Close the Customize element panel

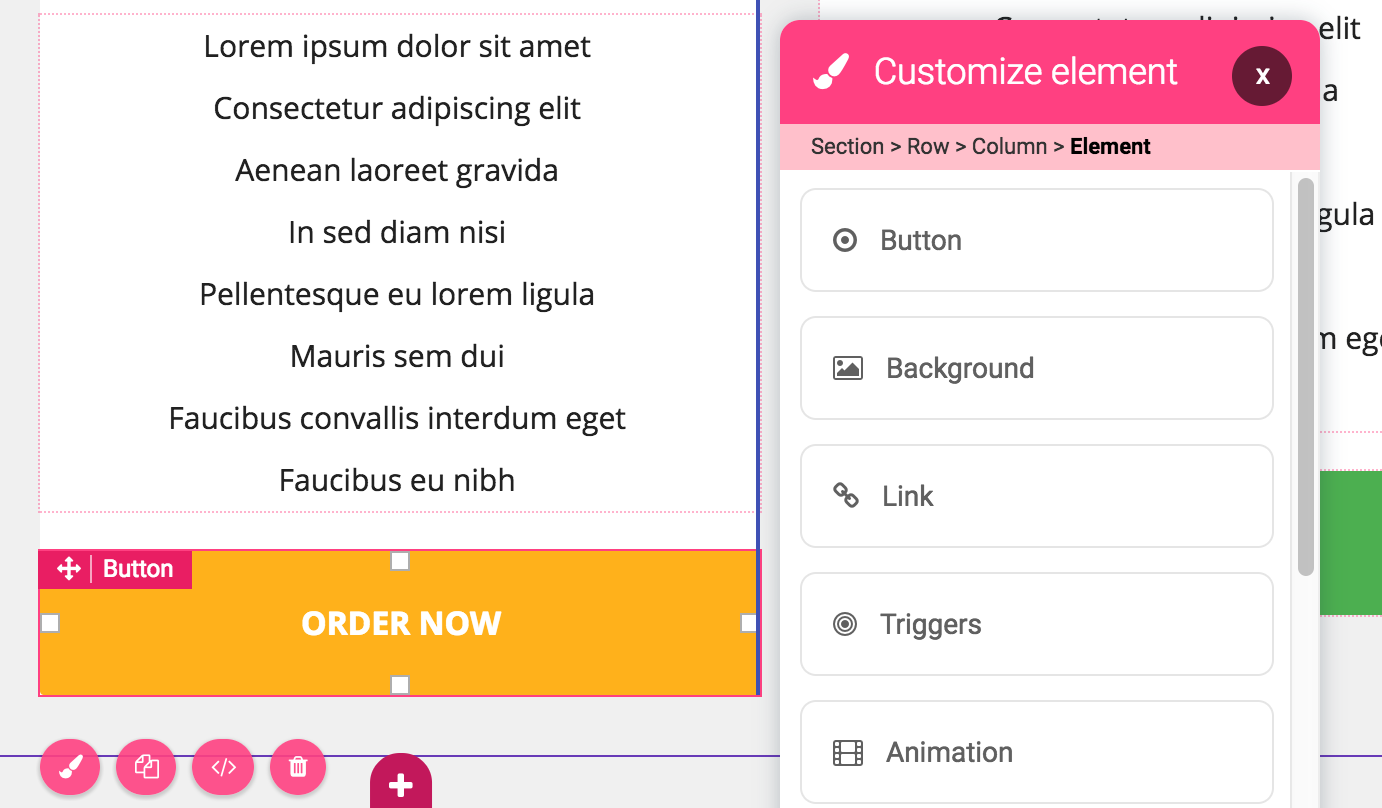point(1262,75)
